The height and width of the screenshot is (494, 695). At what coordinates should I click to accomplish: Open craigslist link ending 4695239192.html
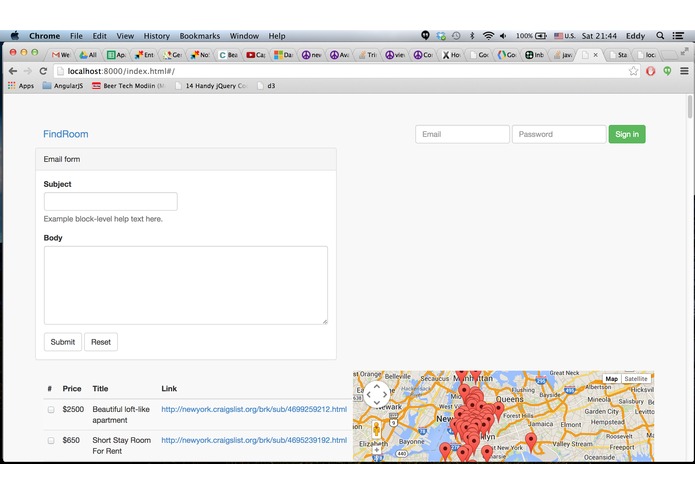254,440
